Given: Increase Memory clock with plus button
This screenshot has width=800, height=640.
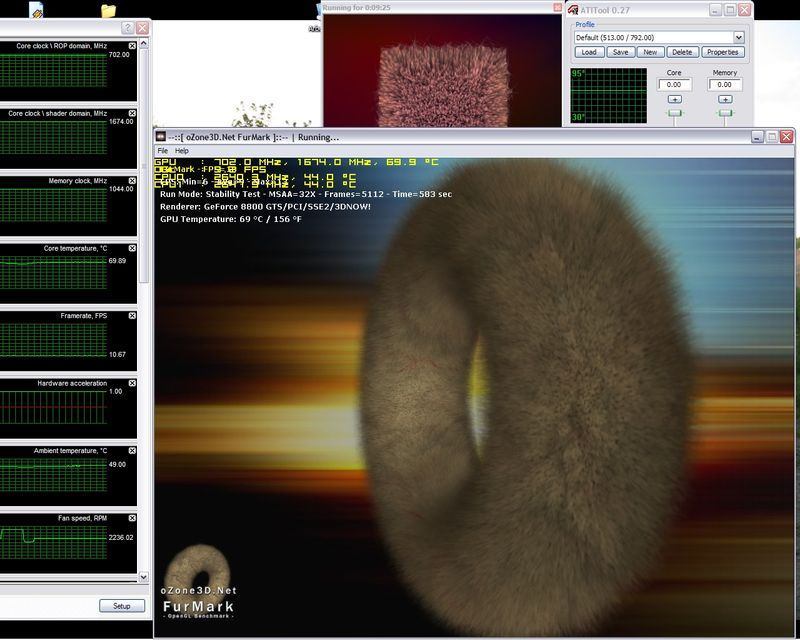Looking at the screenshot, I should pos(725,99).
